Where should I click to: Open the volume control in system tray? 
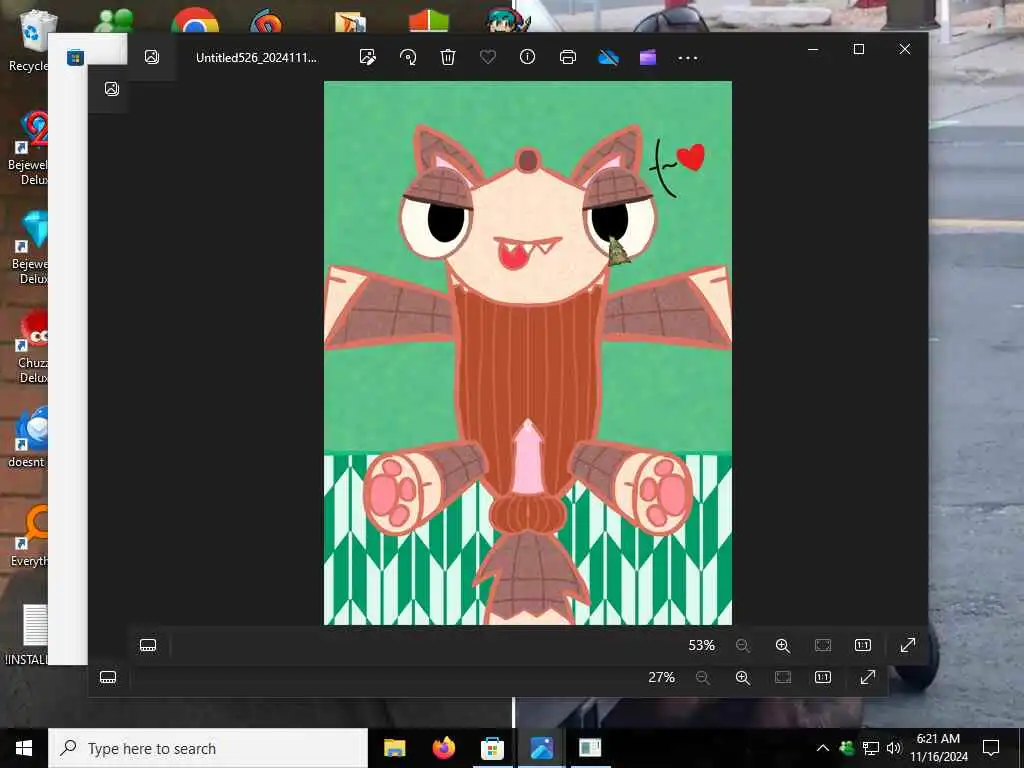[894, 748]
